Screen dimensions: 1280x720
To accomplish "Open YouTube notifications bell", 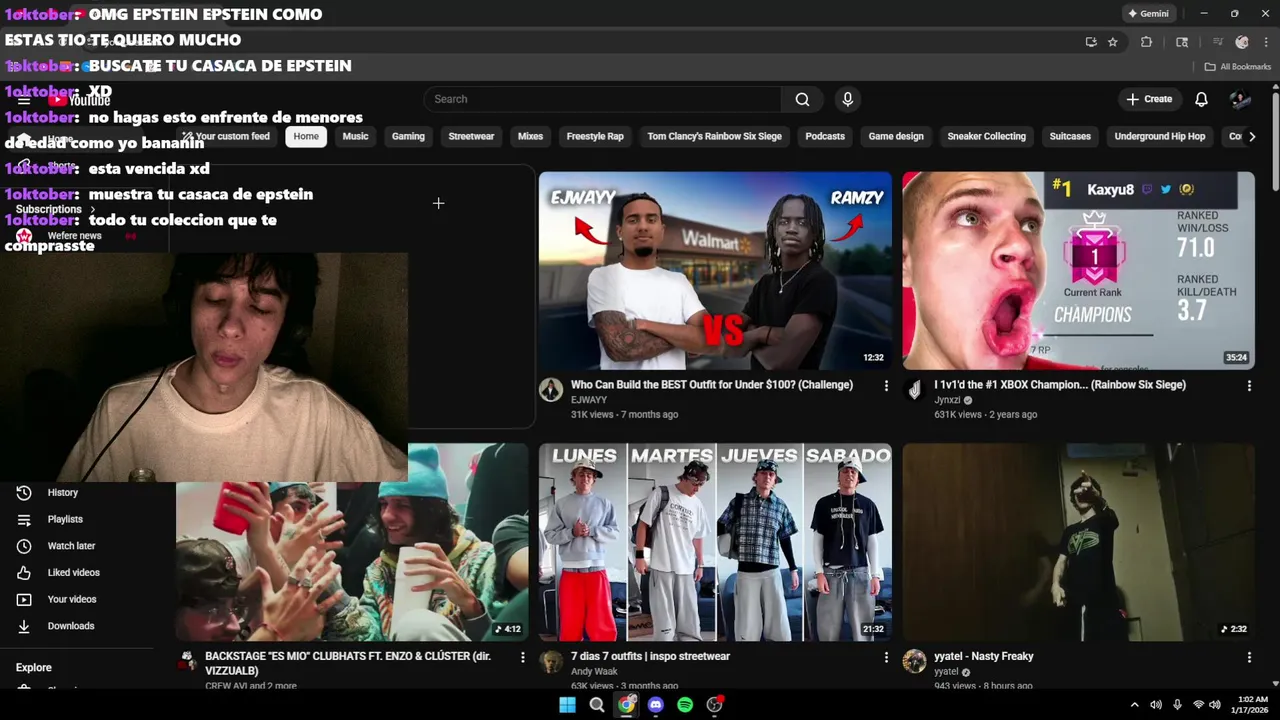I will click(1201, 99).
